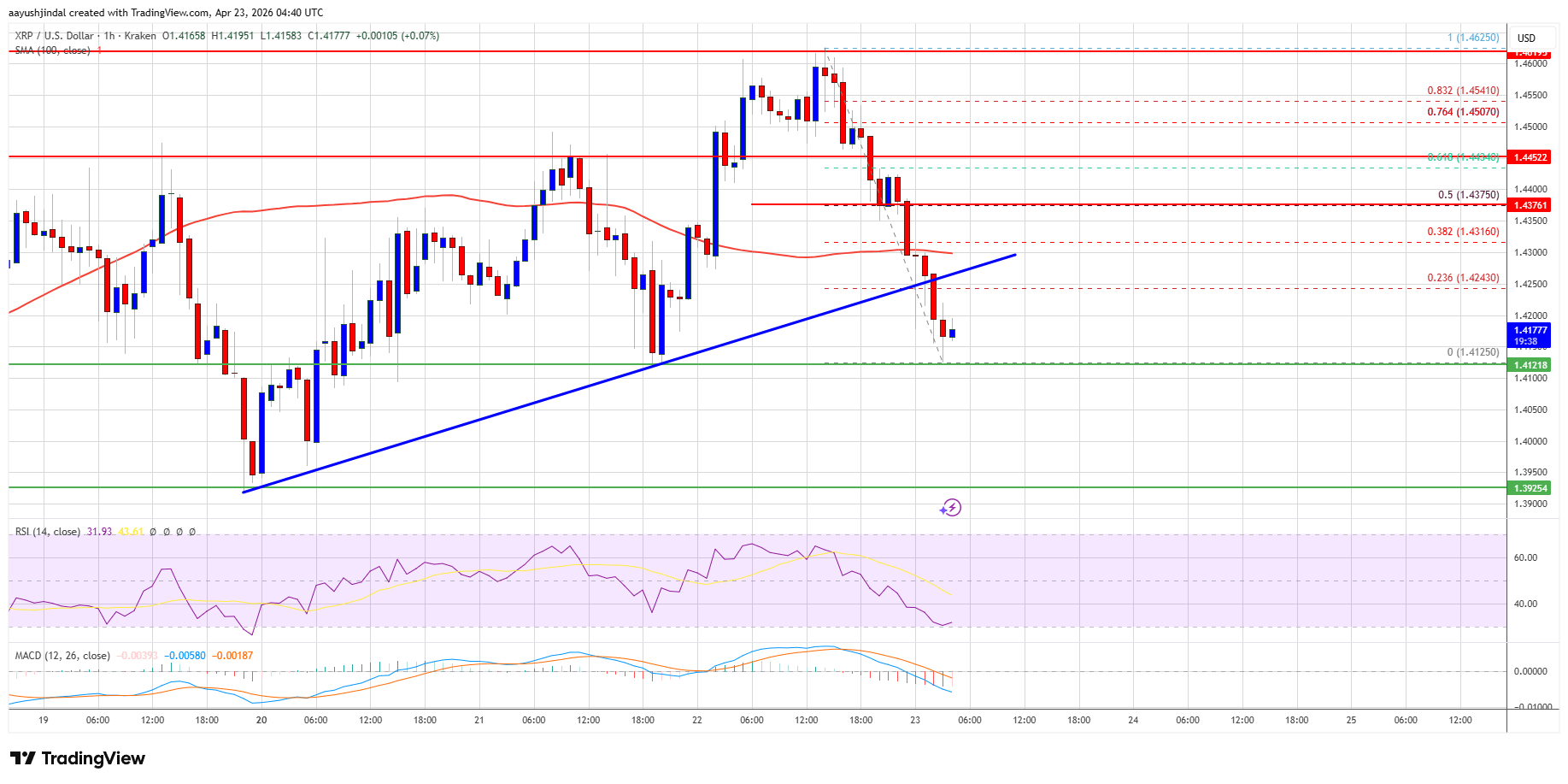Click the blue MACD value -0.00580
The height and width of the screenshot is (784, 1568).
[188, 656]
